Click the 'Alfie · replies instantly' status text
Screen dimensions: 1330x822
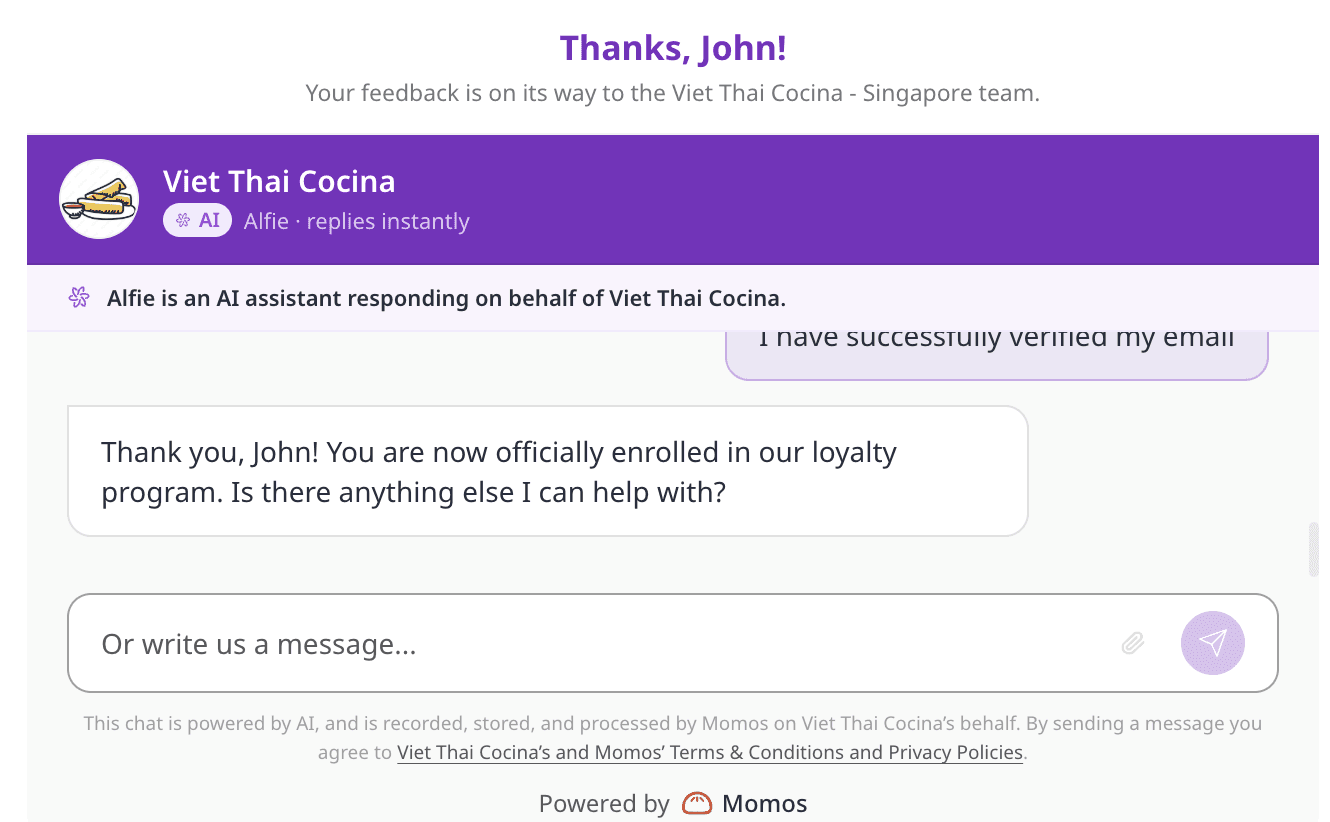(x=357, y=221)
